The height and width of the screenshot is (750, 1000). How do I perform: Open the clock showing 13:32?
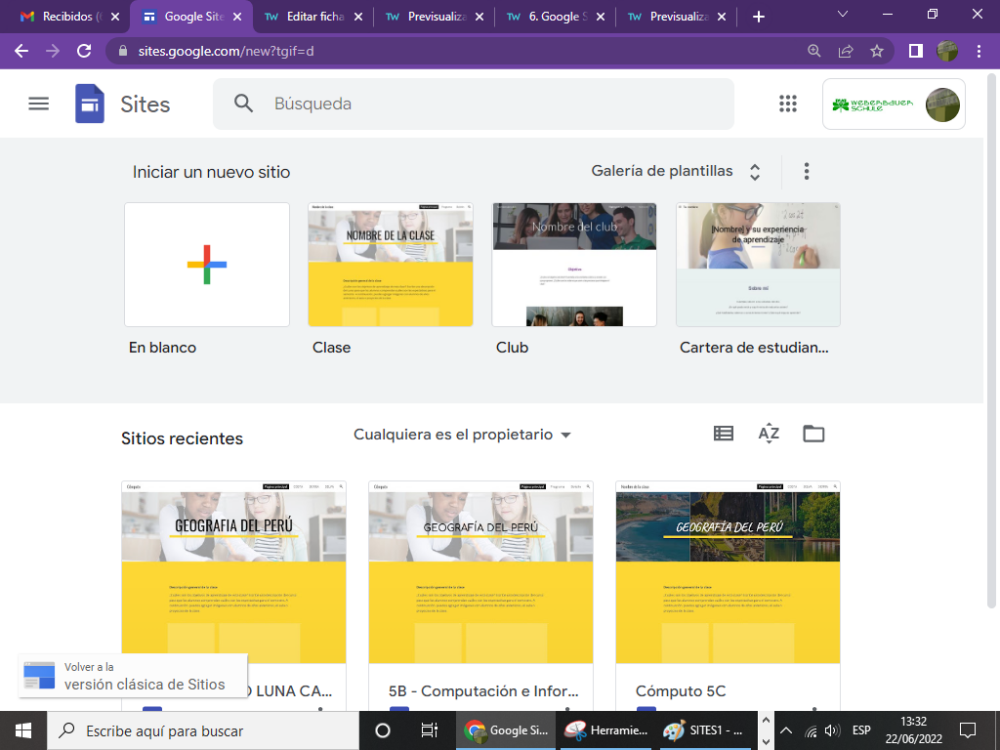click(913, 731)
